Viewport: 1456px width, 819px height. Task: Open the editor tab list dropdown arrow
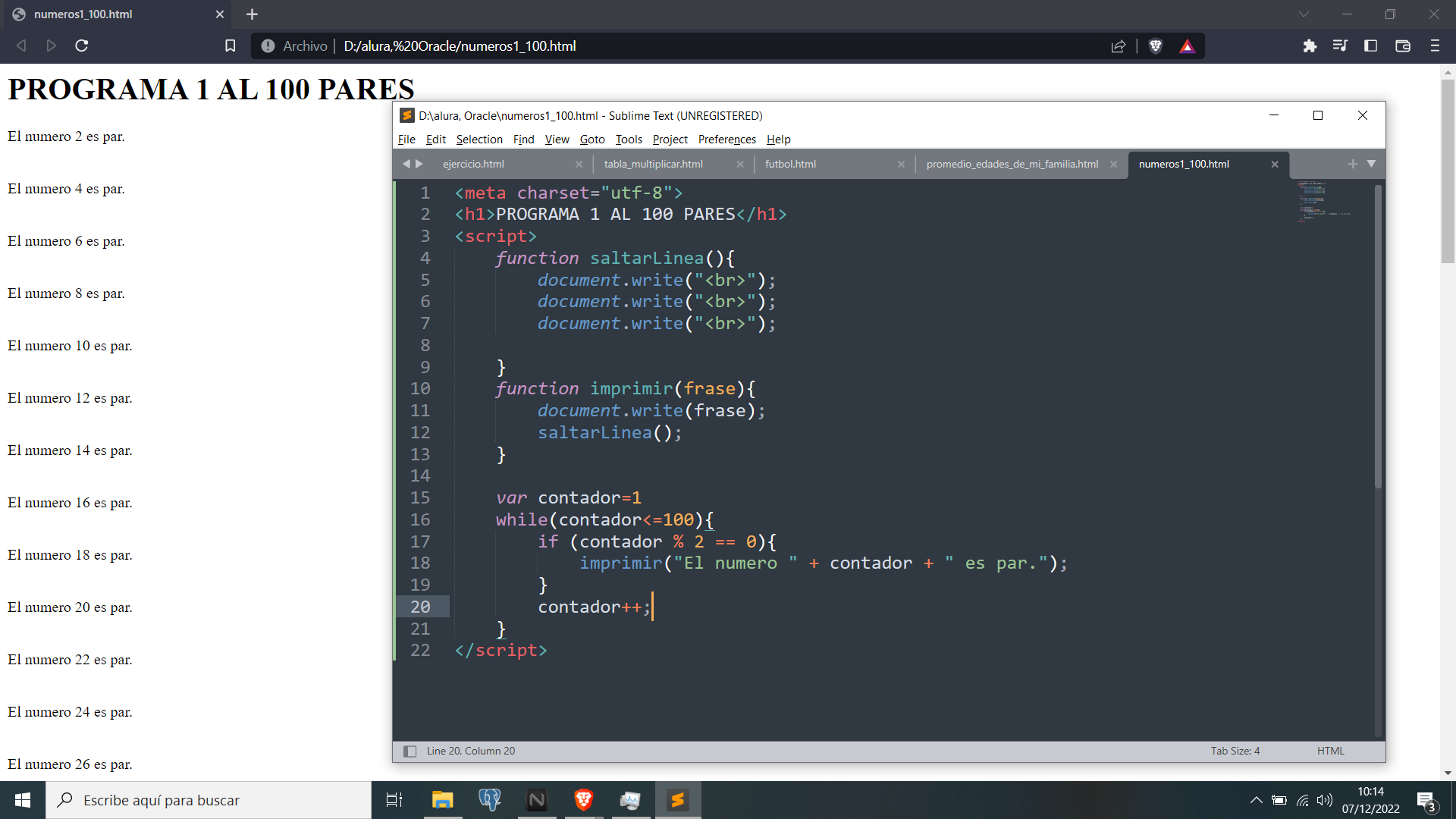(1371, 164)
